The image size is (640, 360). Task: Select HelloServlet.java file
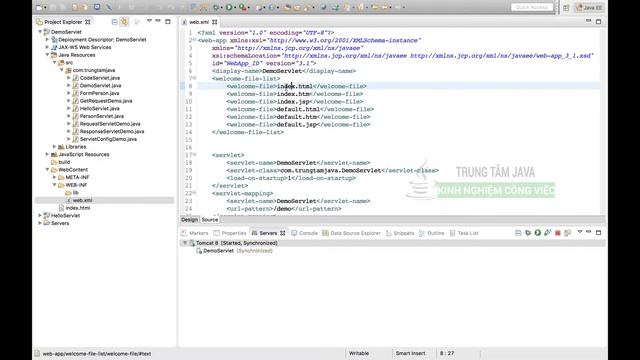point(100,109)
